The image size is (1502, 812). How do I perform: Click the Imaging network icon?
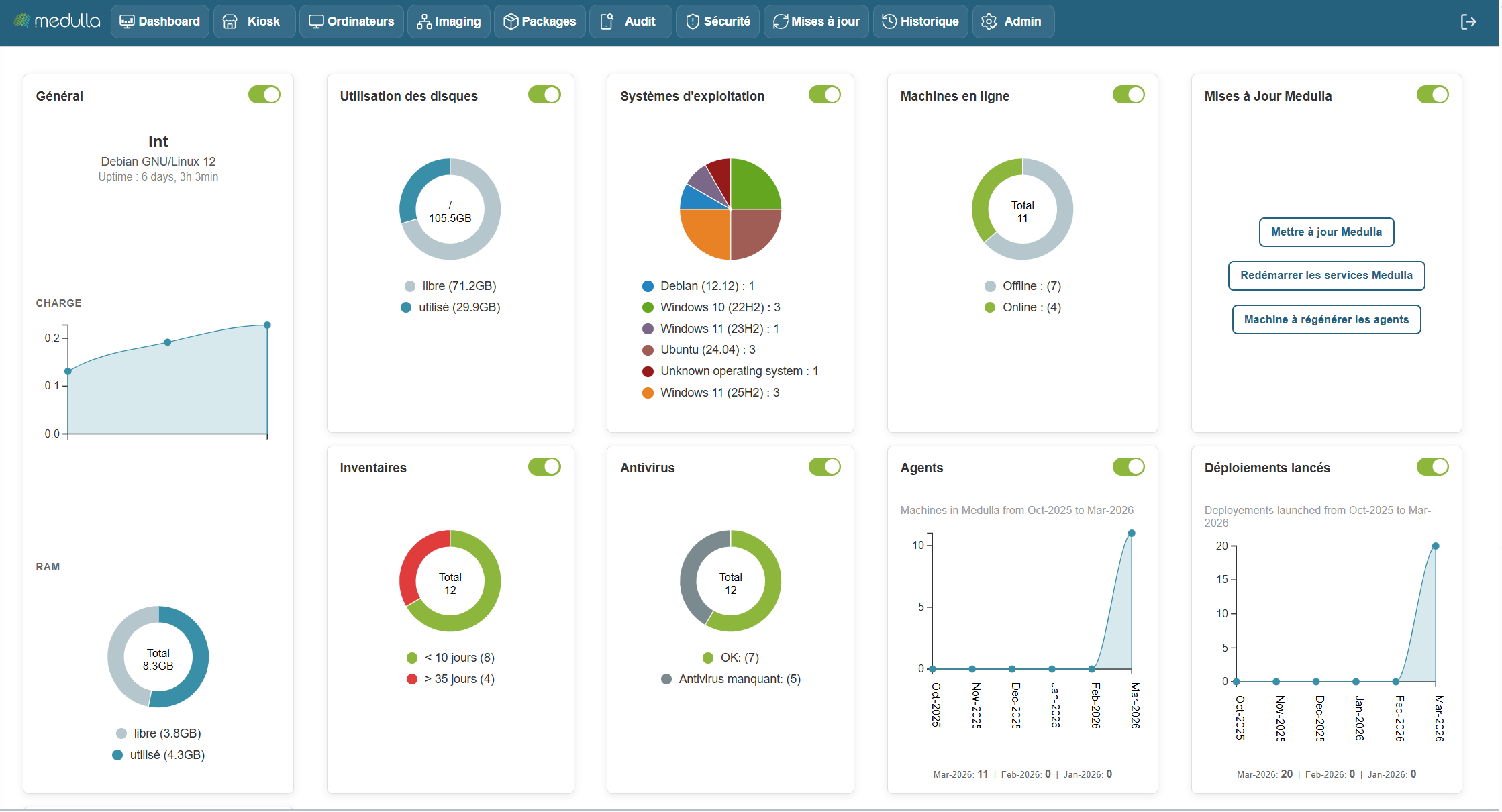(424, 22)
